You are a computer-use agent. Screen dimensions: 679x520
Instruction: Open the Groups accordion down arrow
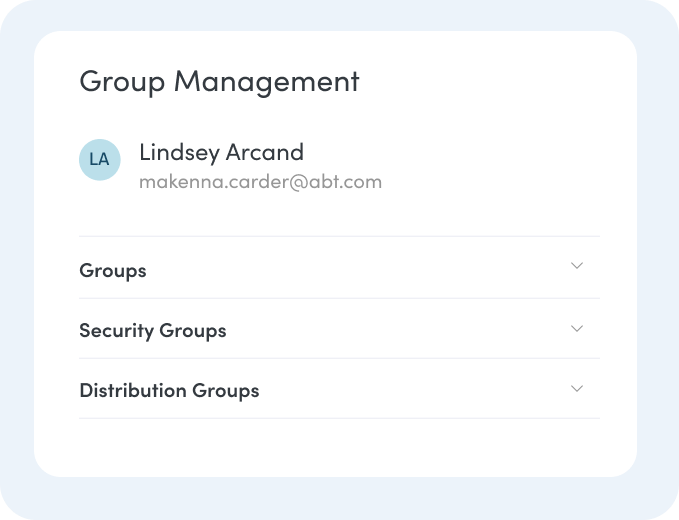(x=576, y=266)
